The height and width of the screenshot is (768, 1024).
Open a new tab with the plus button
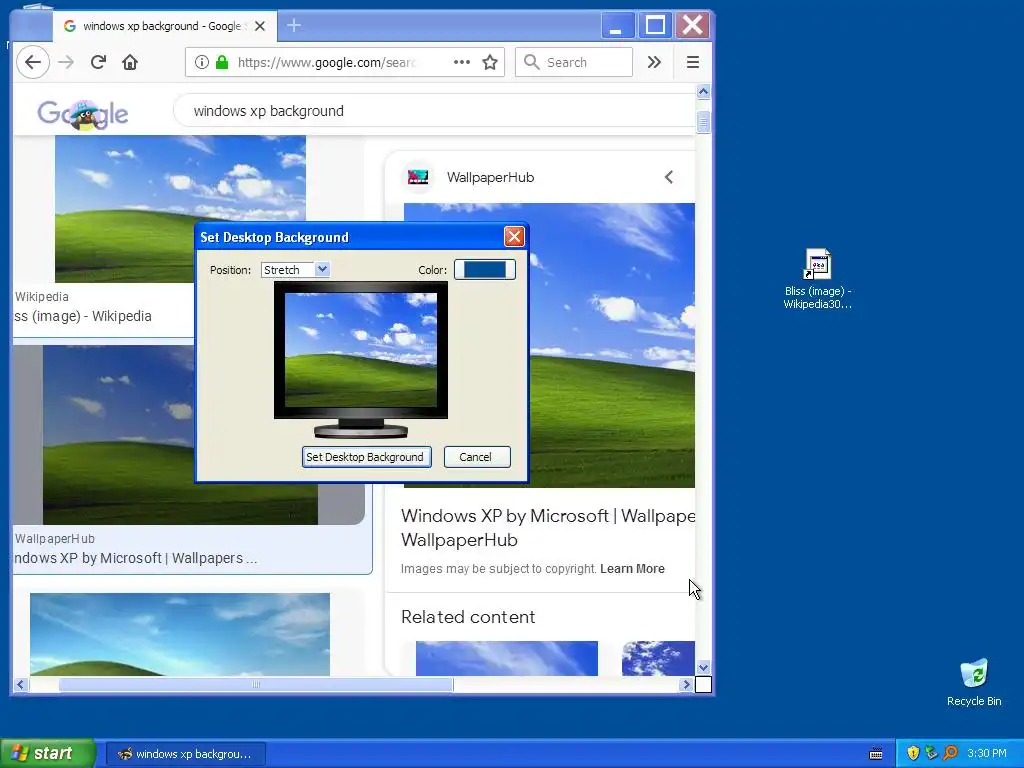(294, 25)
